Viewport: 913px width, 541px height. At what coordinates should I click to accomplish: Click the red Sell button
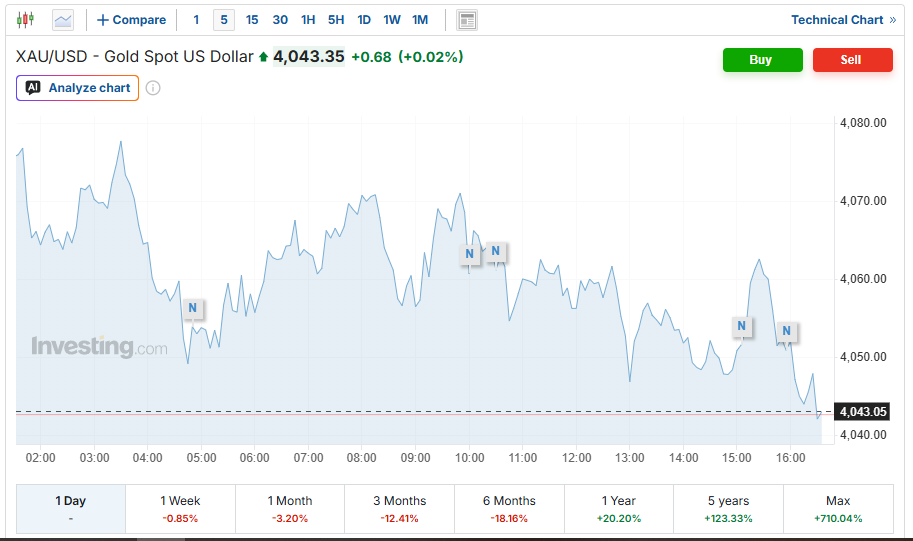(x=852, y=60)
